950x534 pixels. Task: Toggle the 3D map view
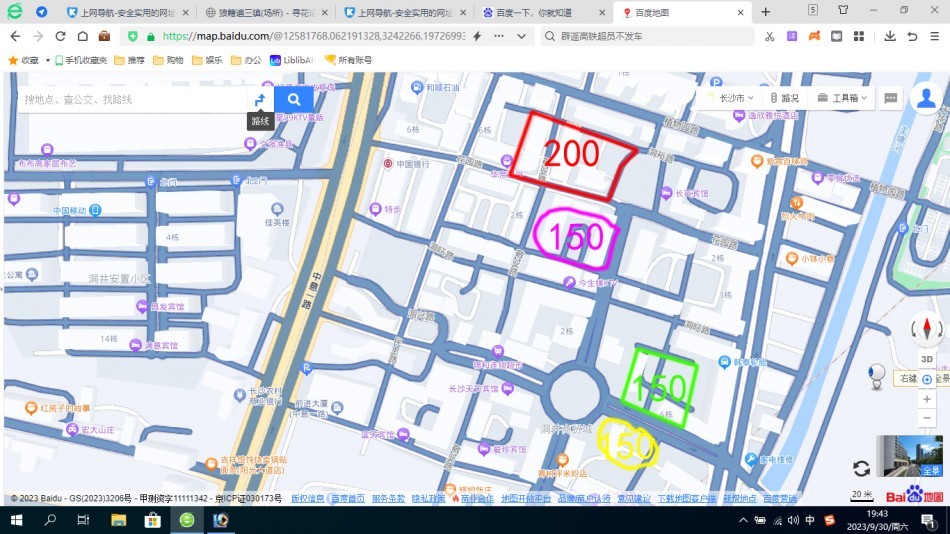click(x=927, y=359)
